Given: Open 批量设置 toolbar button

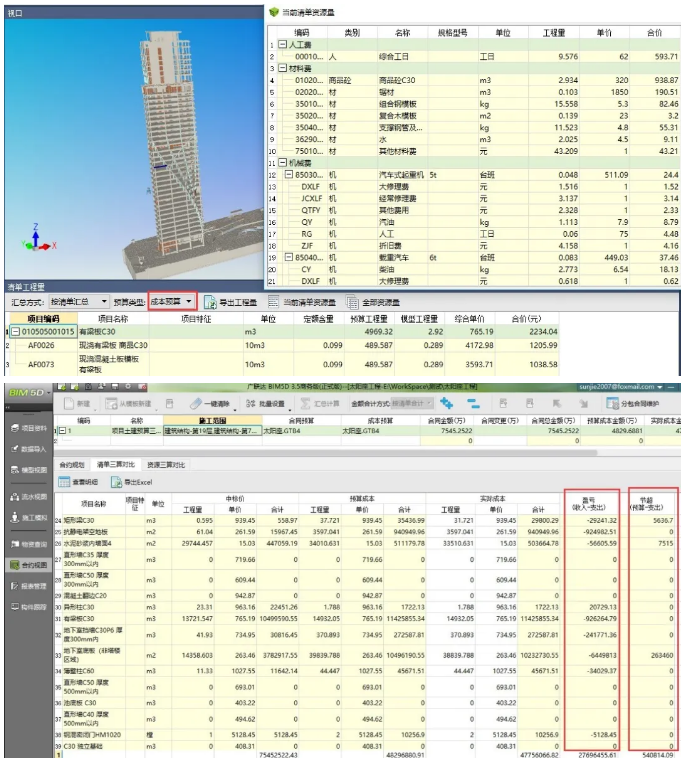Looking at the screenshot, I should [x=265, y=403].
